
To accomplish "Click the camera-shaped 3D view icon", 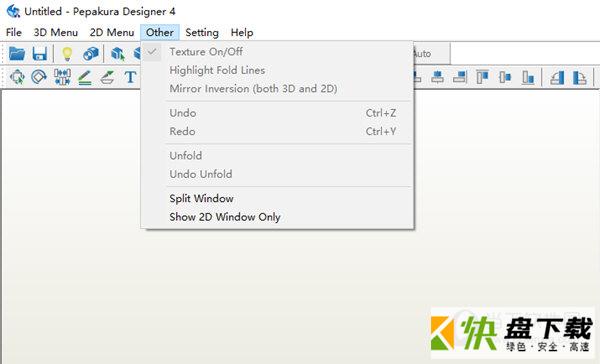I will [x=91, y=54].
